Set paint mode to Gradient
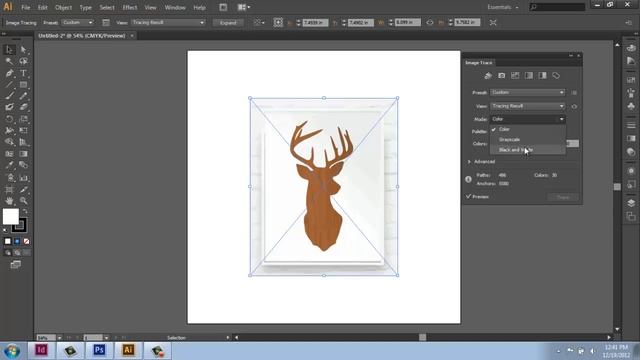The image size is (640, 360). (17, 241)
